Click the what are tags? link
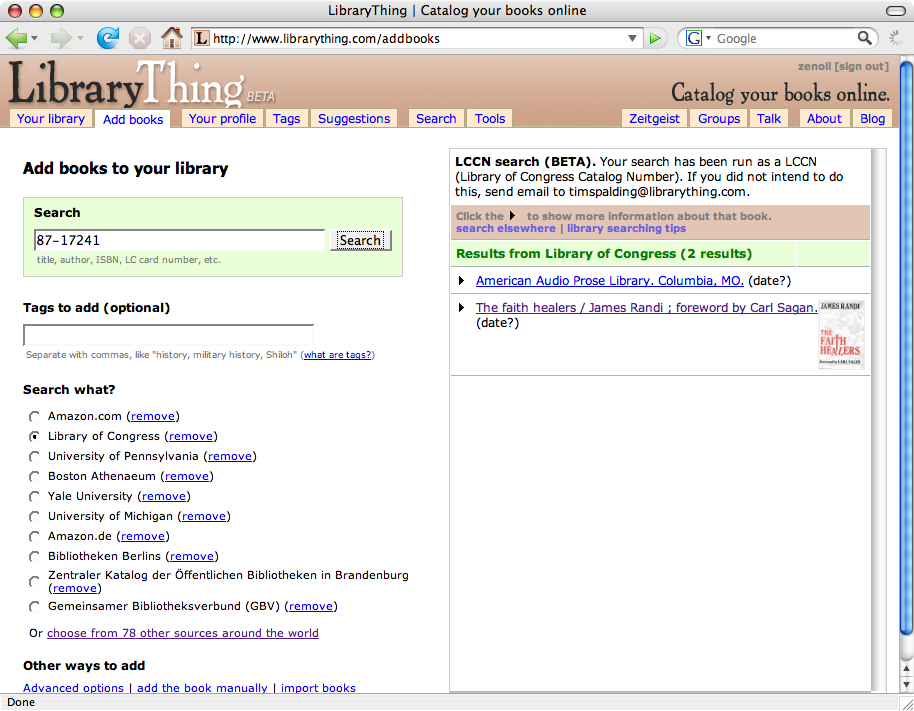914x711 pixels. point(338,355)
